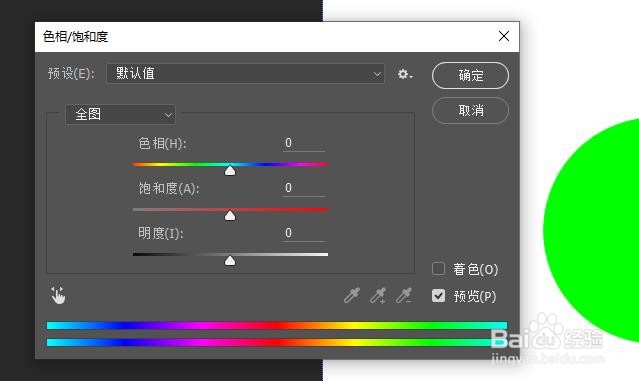This screenshot has height=381, width=639.
Task: Click the 饱和度(A) value field
Action: [304, 188]
